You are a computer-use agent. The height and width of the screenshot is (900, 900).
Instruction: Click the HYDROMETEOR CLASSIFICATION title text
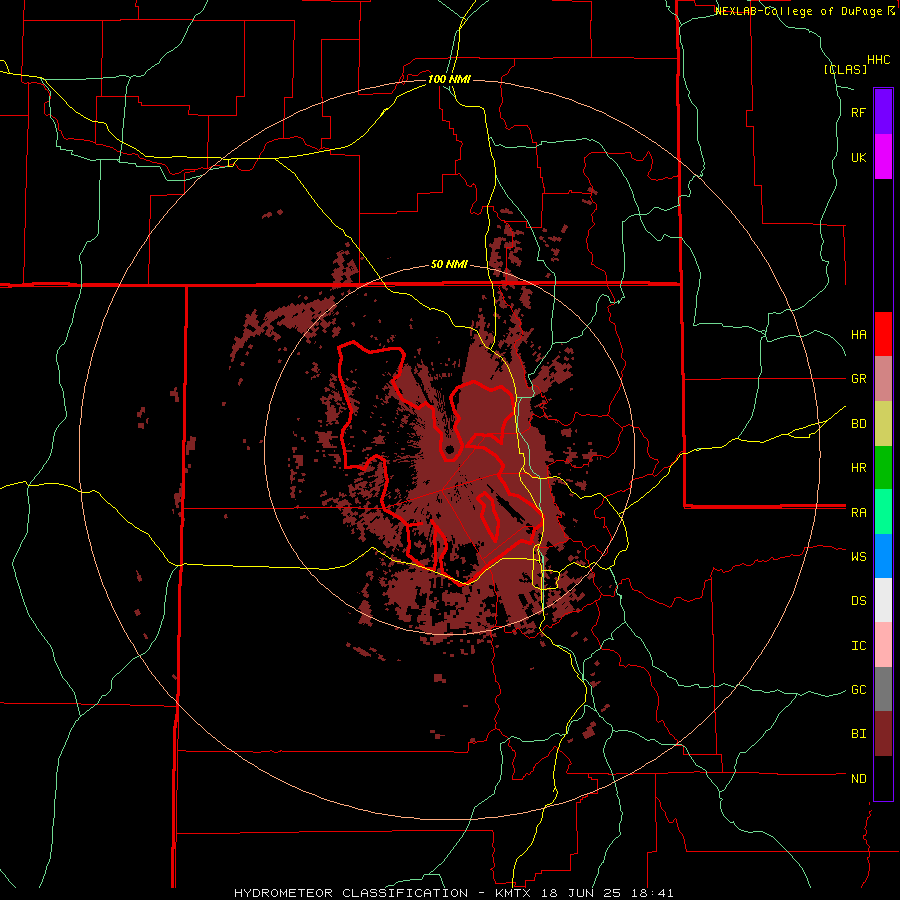[x=351, y=893]
